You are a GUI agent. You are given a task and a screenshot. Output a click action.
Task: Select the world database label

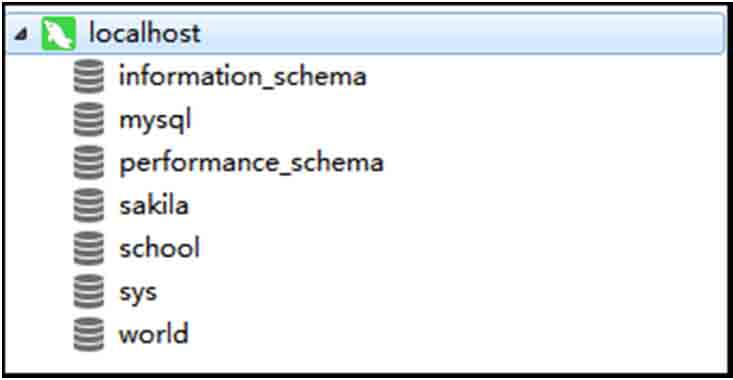(154, 334)
